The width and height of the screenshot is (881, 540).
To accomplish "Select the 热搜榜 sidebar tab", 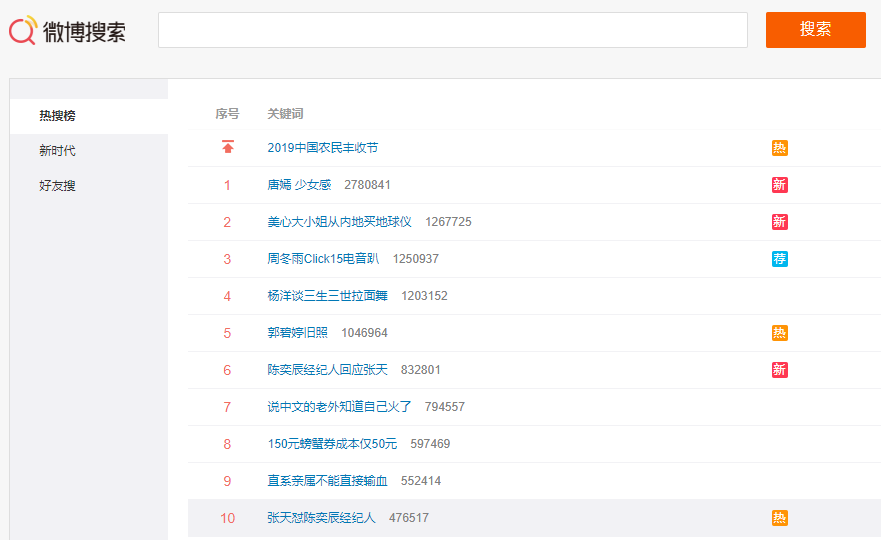I will [x=58, y=116].
